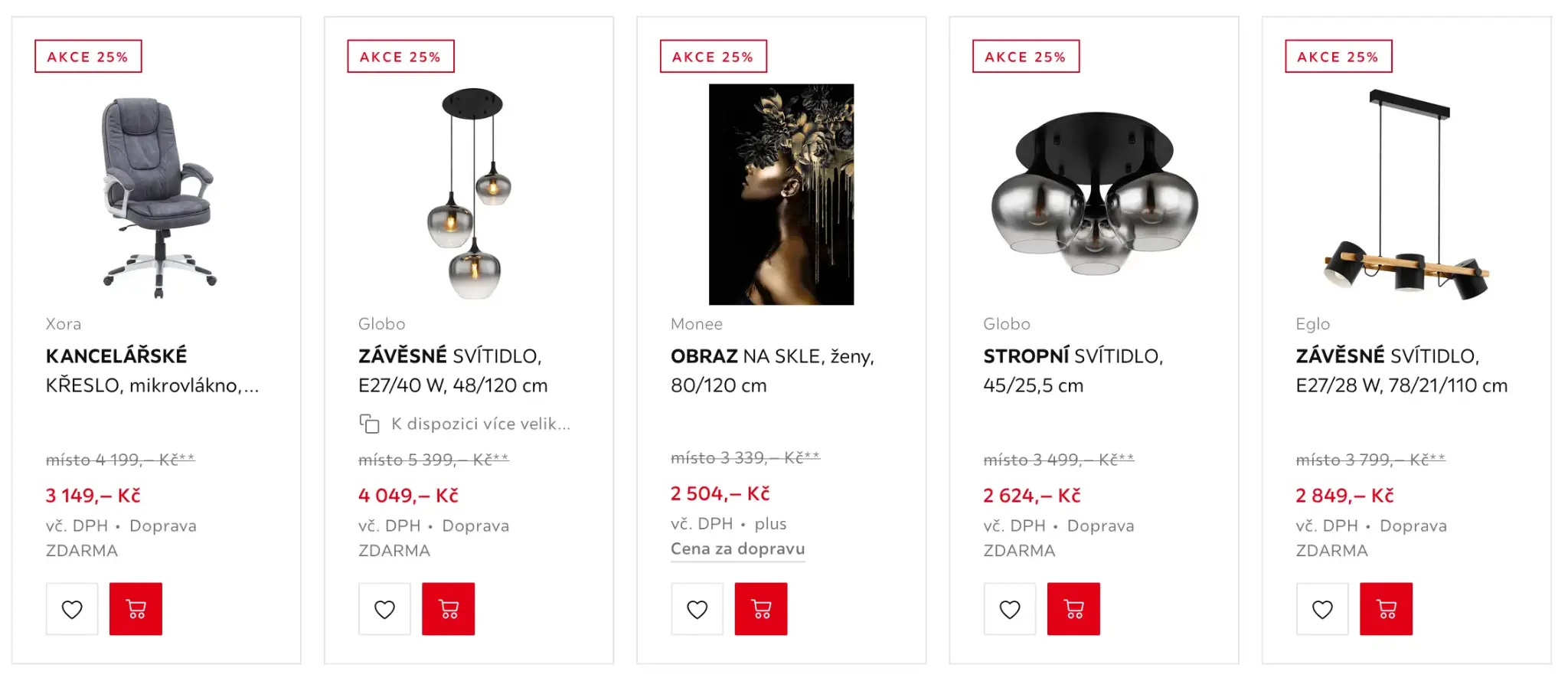Viewport: 1568px width, 678px height.
Task: Open Eglo 'ZÁVĚSNÉ SVÍTIDLO' 78/21/110 cm title
Action: tap(1401, 370)
